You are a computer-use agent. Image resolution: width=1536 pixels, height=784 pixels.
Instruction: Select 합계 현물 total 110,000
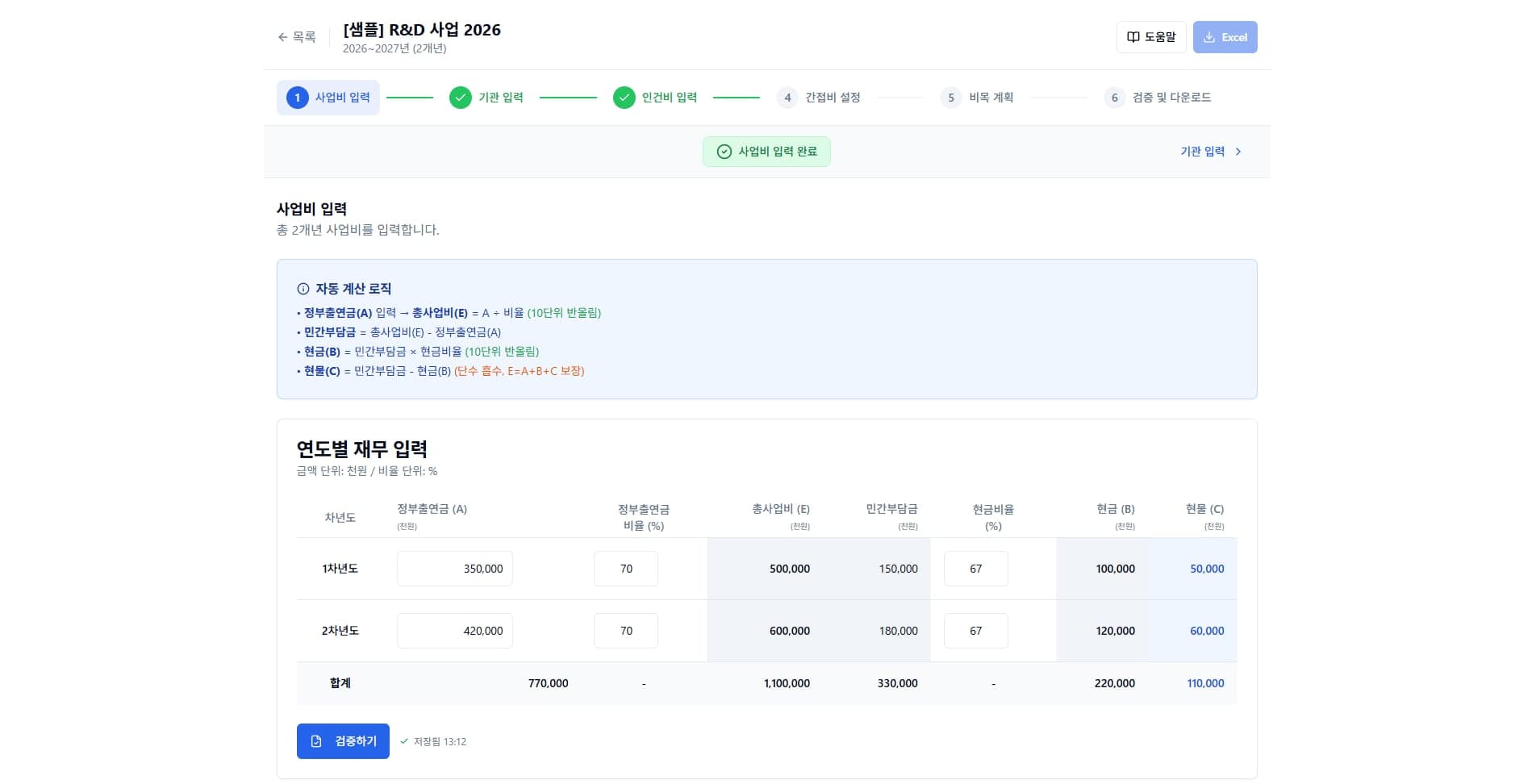tap(1205, 683)
